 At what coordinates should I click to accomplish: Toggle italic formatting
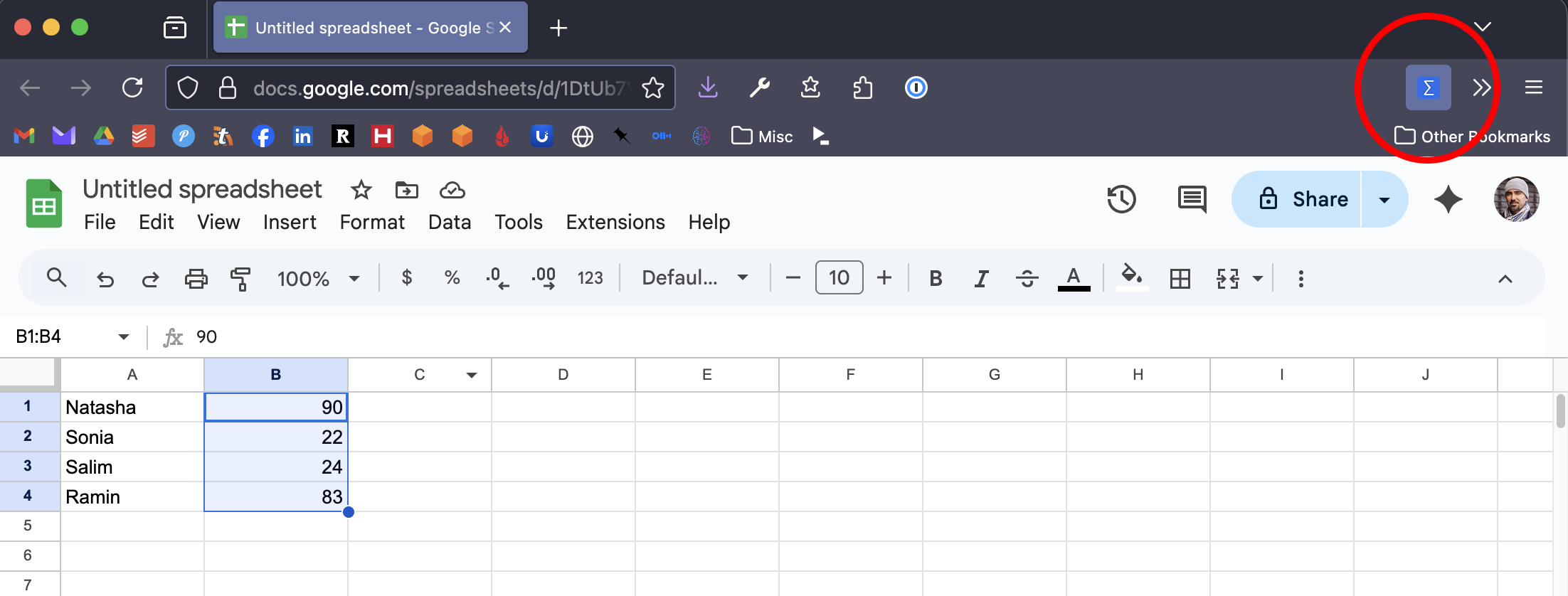click(x=981, y=278)
